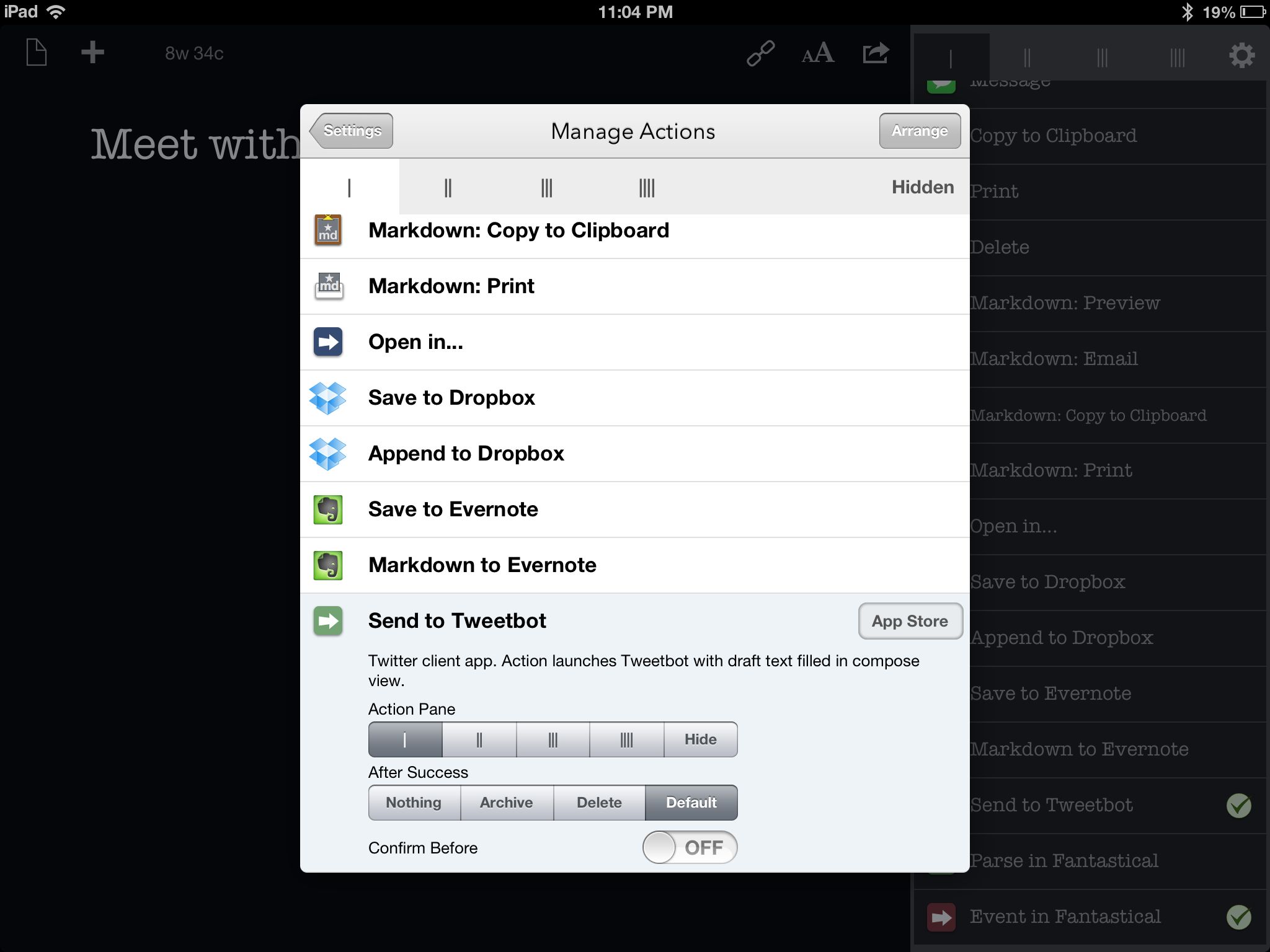The height and width of the screenshot is (952, 1270).
Task: Tap battery indicator in status bar
Action: pyautogui.click(x=1253, y=12)
